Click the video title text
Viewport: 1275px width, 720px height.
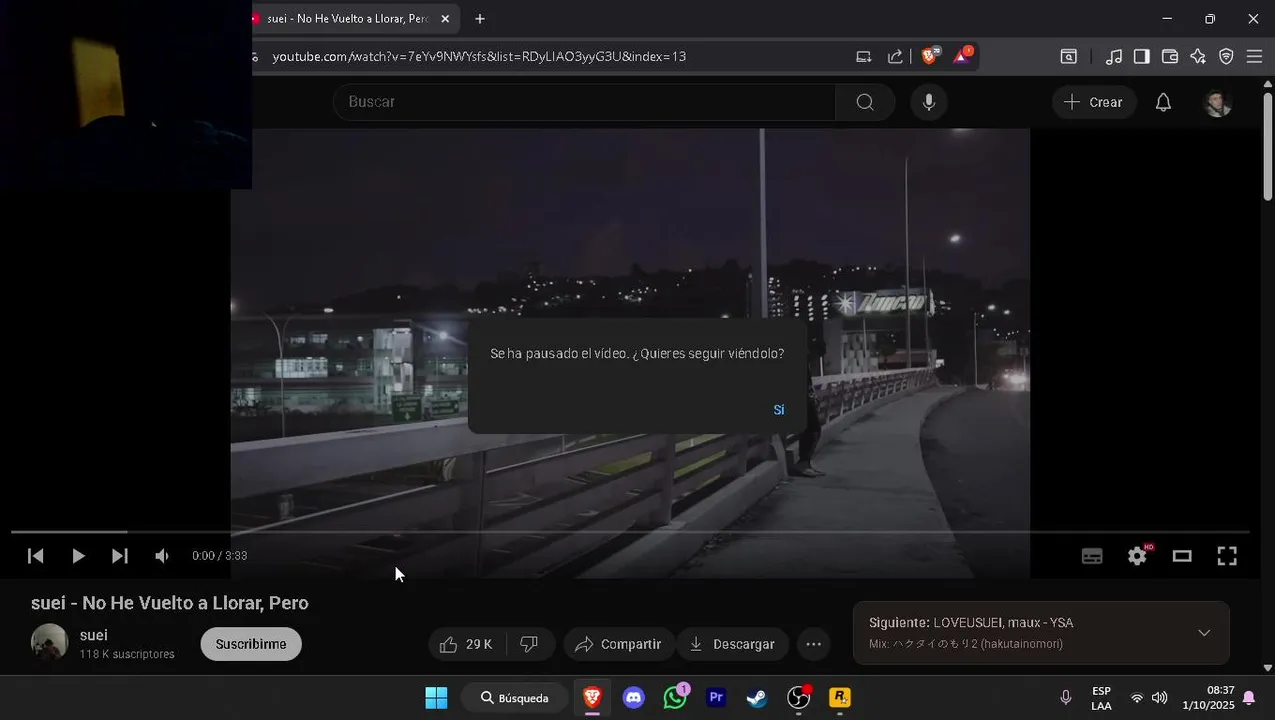(170, 603)
